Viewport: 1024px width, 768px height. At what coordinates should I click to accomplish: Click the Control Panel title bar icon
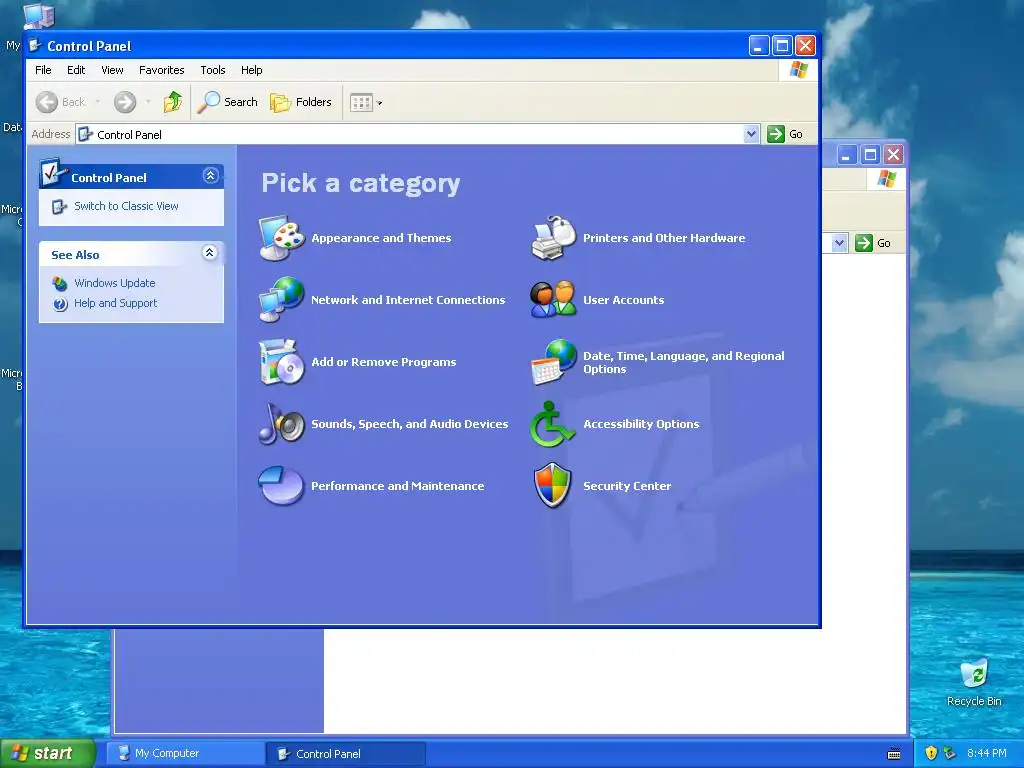tap(36, 46)
